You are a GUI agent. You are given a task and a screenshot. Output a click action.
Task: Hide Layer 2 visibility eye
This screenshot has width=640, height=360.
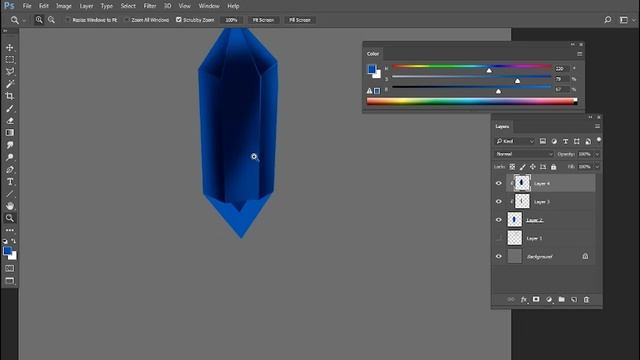(x=498, y=220)
